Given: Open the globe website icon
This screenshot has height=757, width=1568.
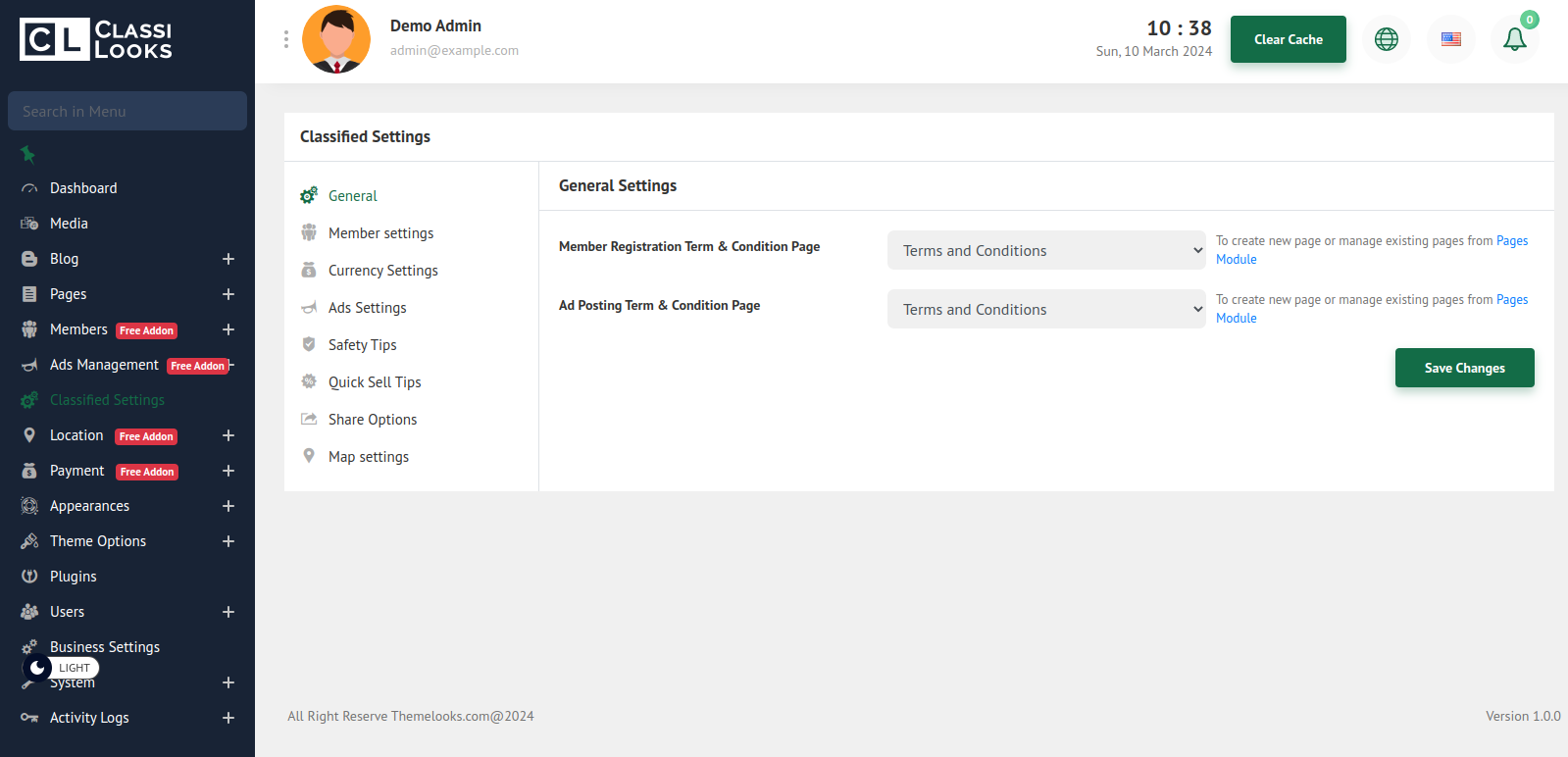Looking at the screenshot, I should click(1386, 39).
